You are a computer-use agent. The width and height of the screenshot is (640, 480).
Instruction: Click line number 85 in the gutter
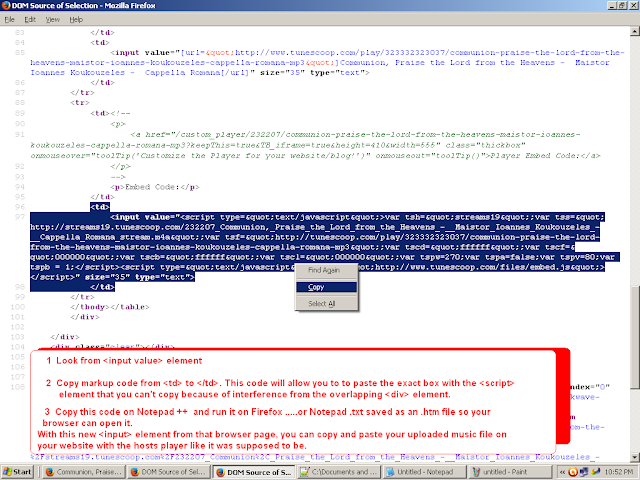[x=20, y=53]
